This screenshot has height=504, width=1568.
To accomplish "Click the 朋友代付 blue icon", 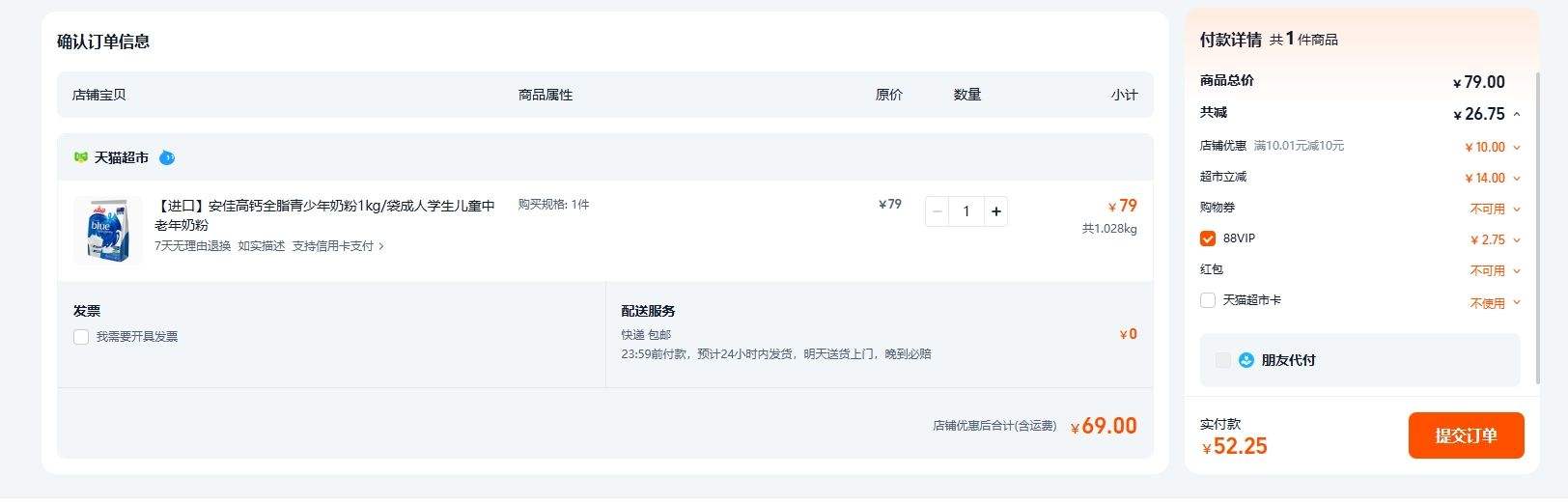I will pyautogui.click(x=1246, y=360).
